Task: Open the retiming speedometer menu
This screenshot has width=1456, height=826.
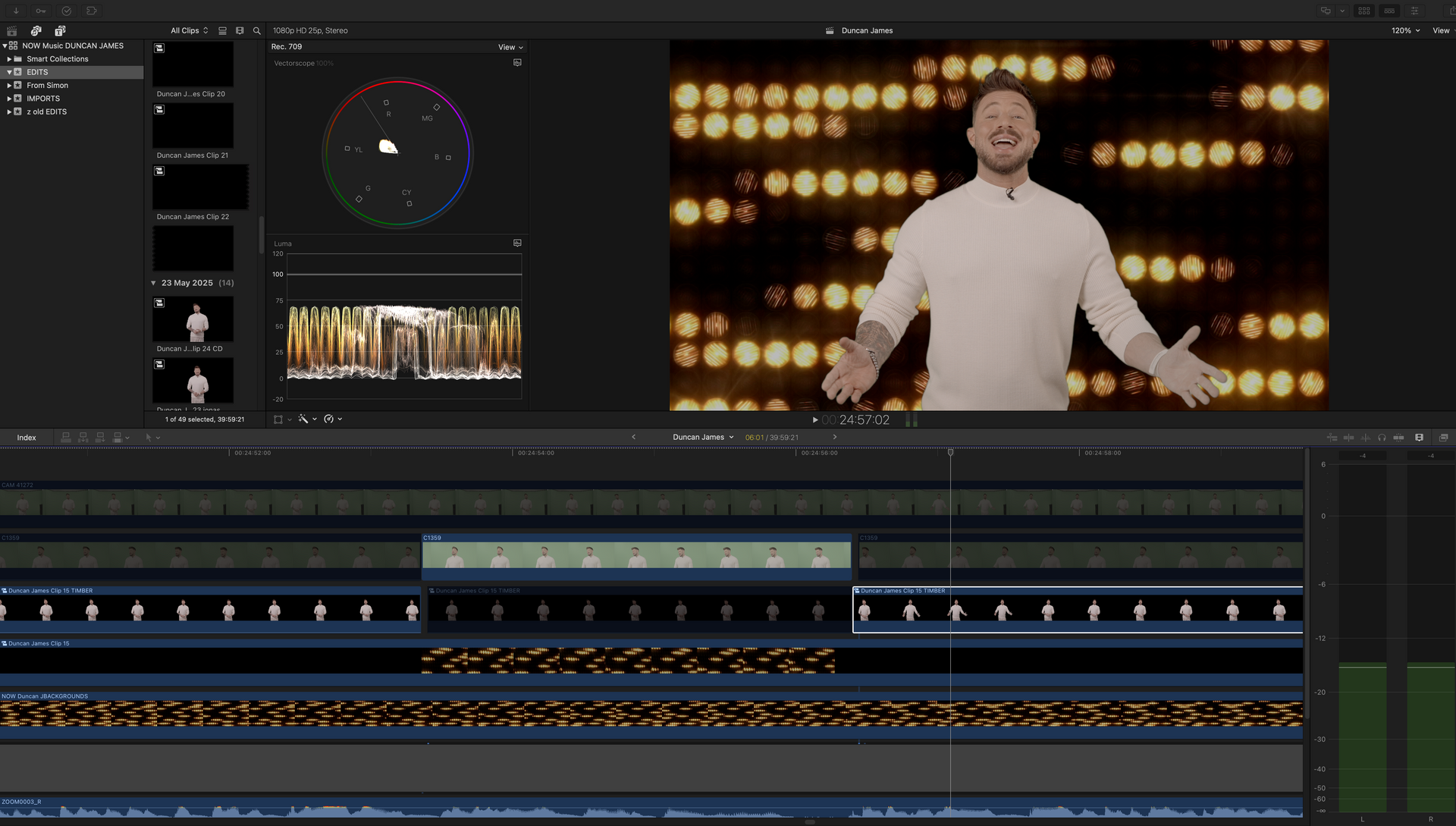Action: (332, 419)
